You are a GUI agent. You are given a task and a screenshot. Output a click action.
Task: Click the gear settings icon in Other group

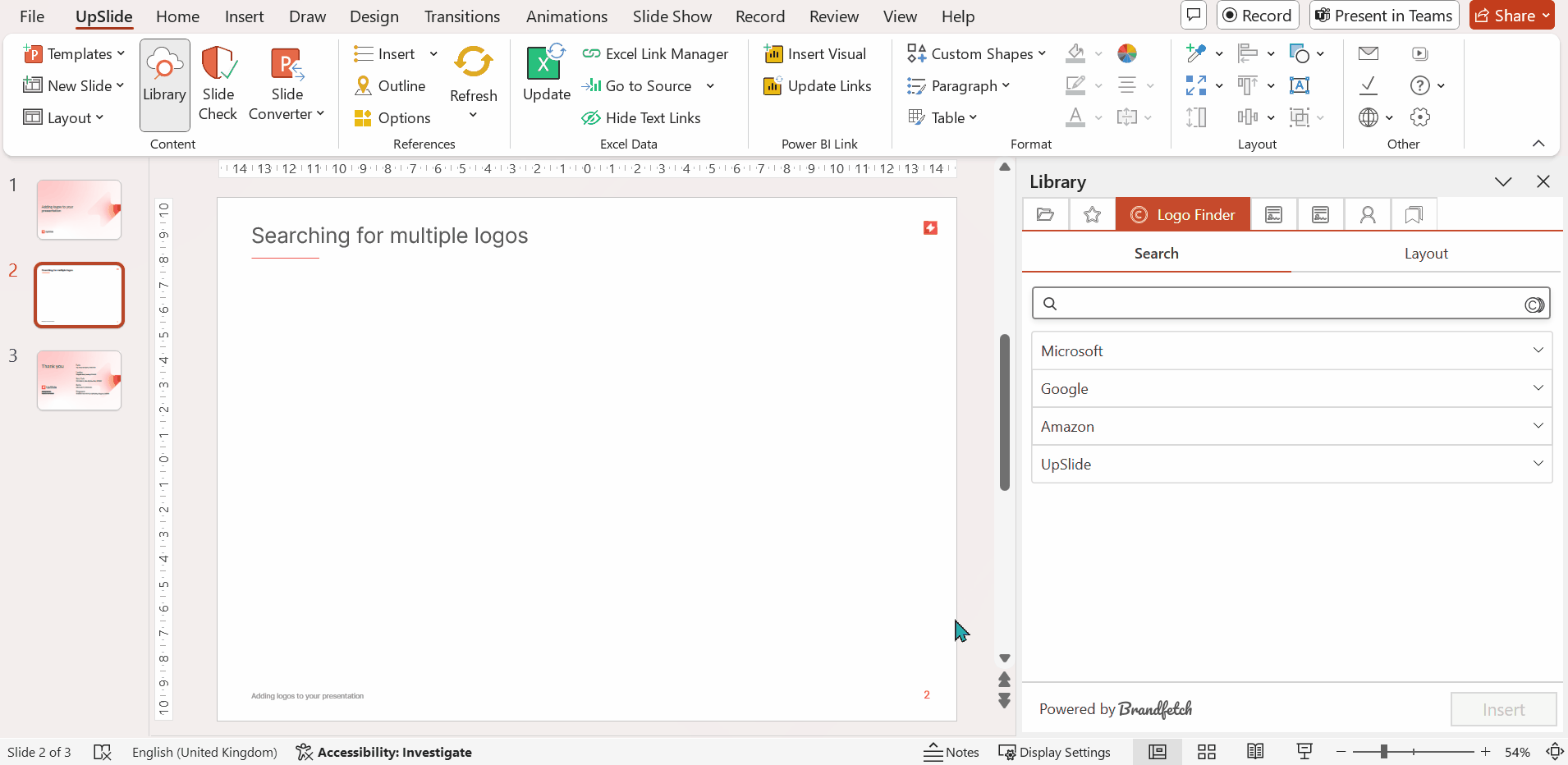[x=1420, y=117]
